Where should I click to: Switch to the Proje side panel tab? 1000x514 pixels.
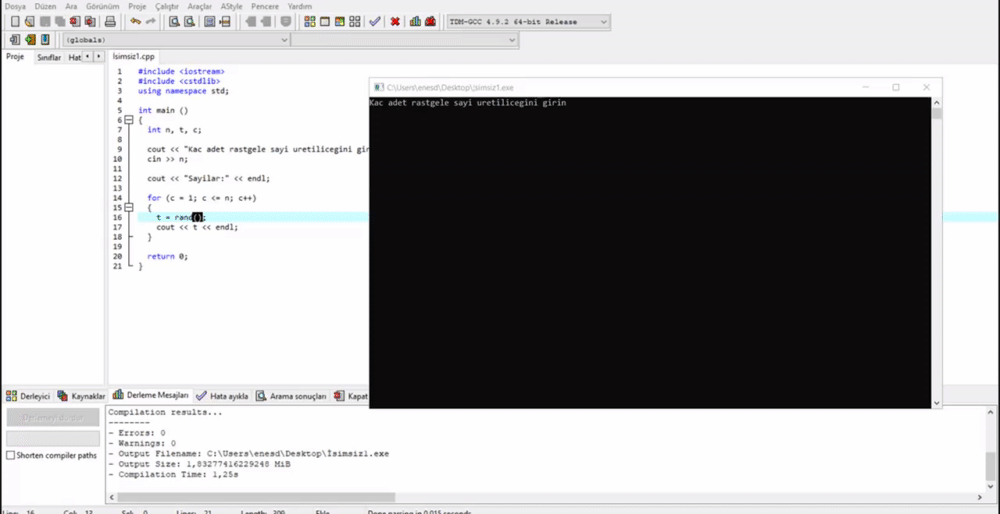[x=15, y=57]
